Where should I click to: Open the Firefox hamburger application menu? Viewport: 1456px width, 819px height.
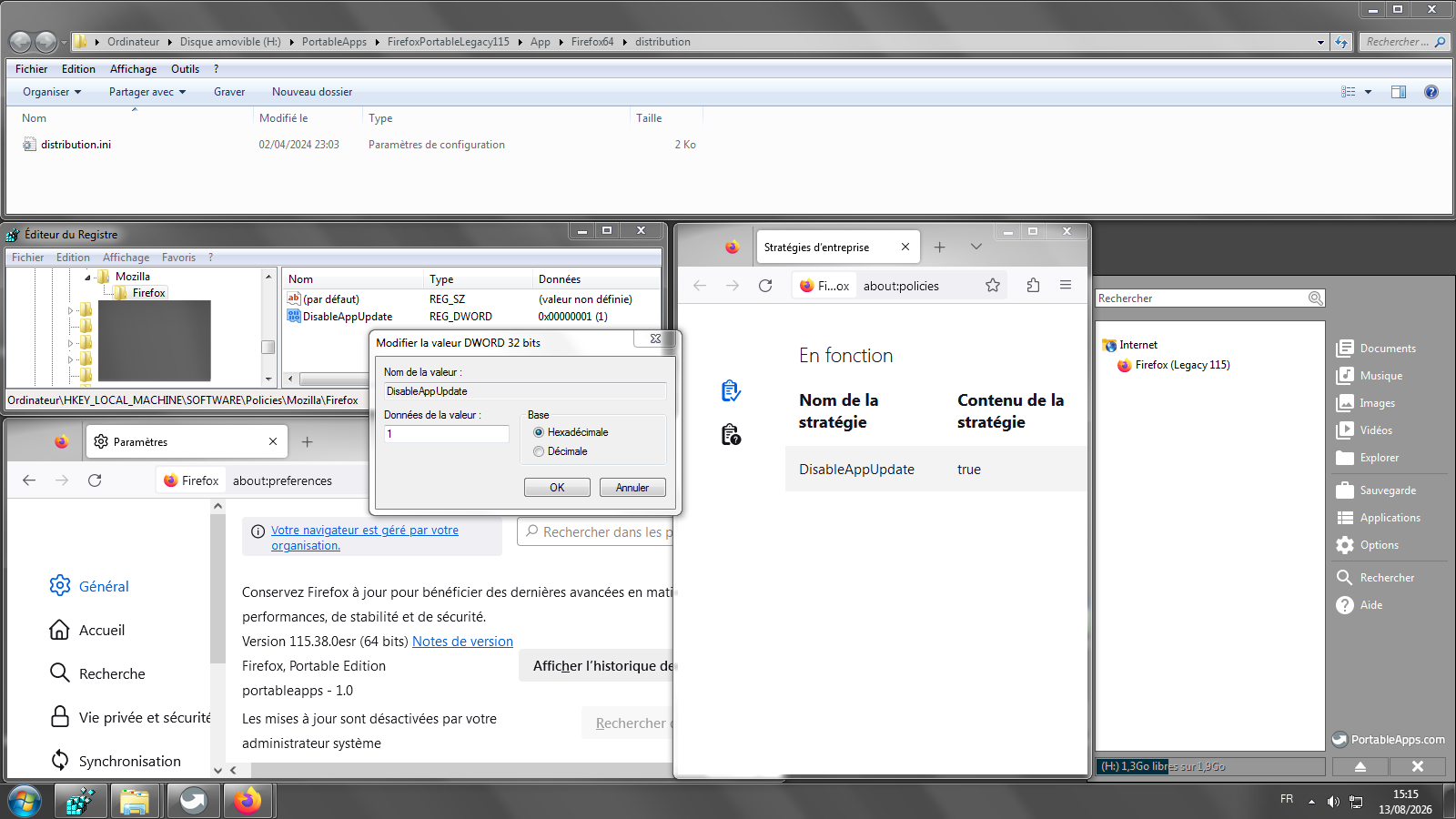1066,286
